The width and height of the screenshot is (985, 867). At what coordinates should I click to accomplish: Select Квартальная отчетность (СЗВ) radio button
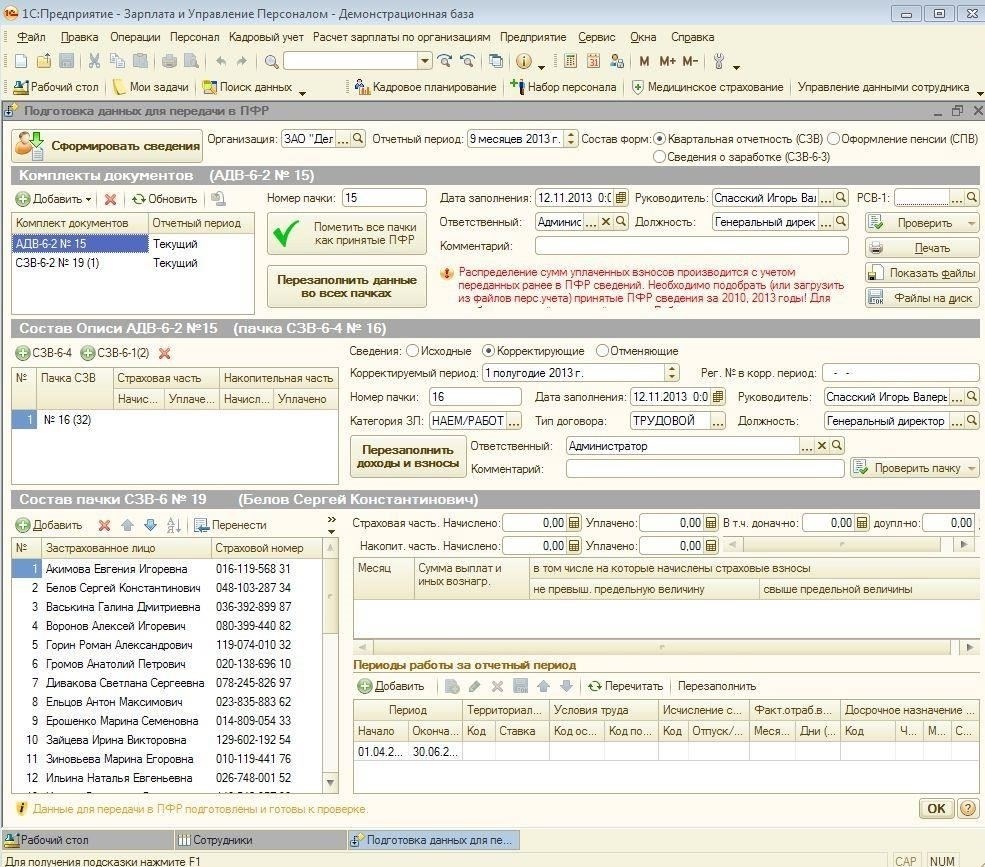(x=660, y=139)
